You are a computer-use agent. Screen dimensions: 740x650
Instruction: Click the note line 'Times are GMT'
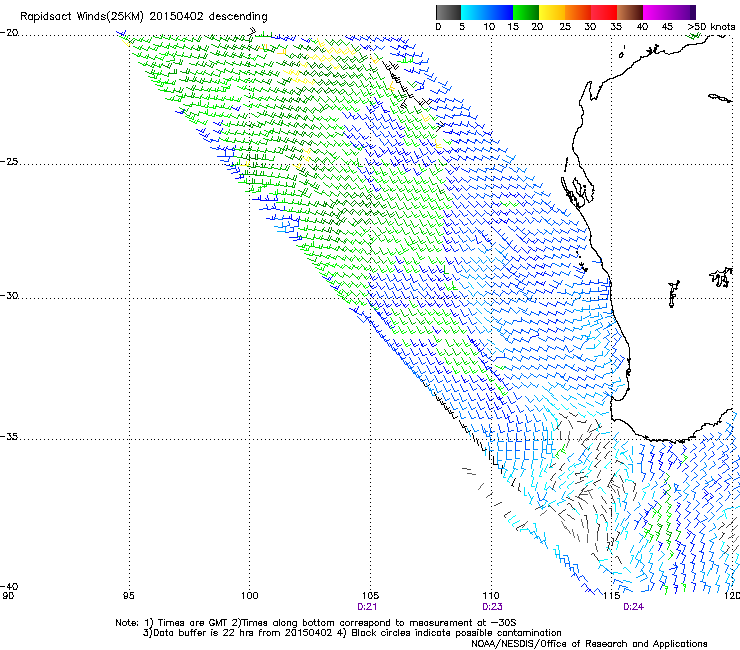pos(193,623)
